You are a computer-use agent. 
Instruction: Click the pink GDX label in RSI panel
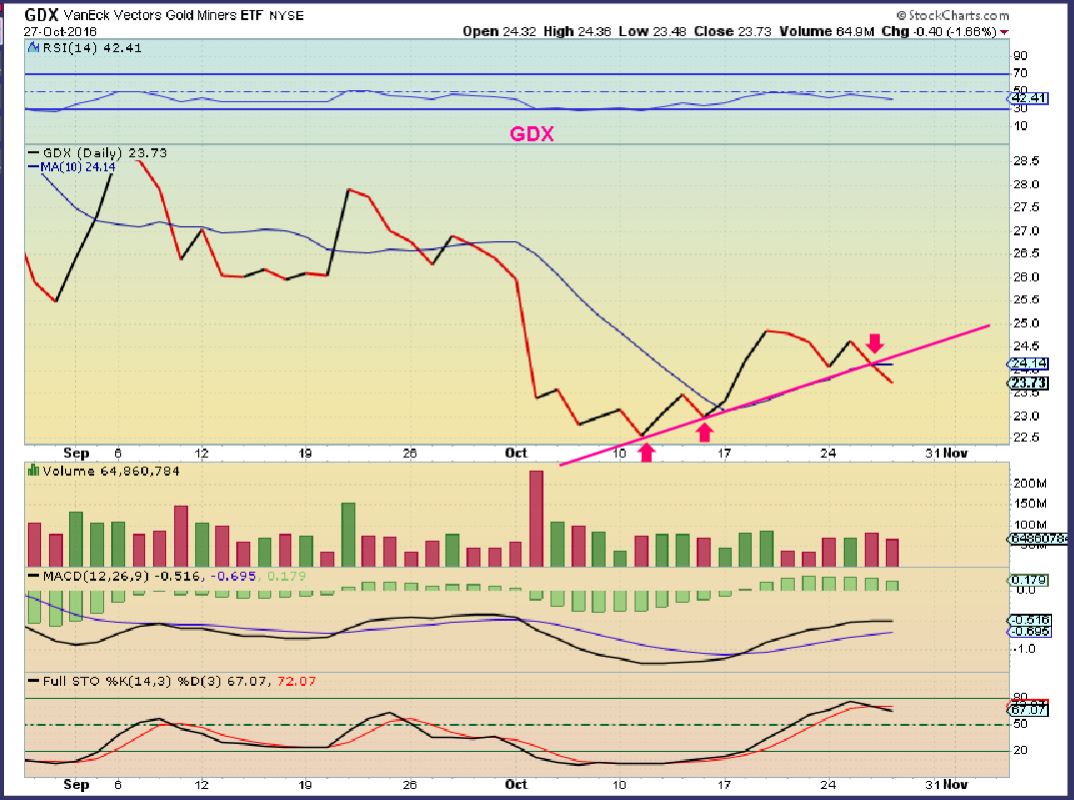click(532, 134)
